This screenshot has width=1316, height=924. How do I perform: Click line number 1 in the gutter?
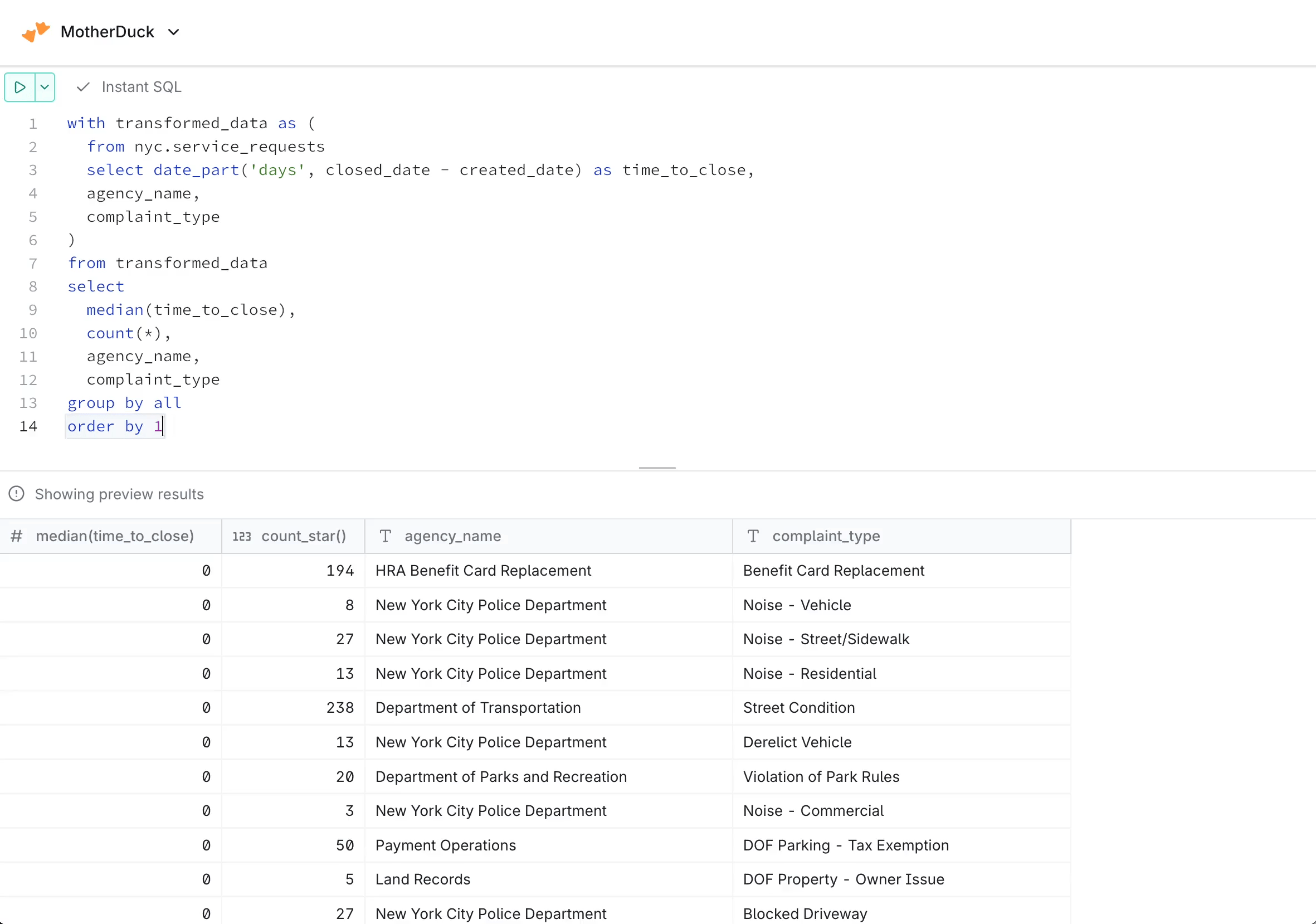click(33, 124)
